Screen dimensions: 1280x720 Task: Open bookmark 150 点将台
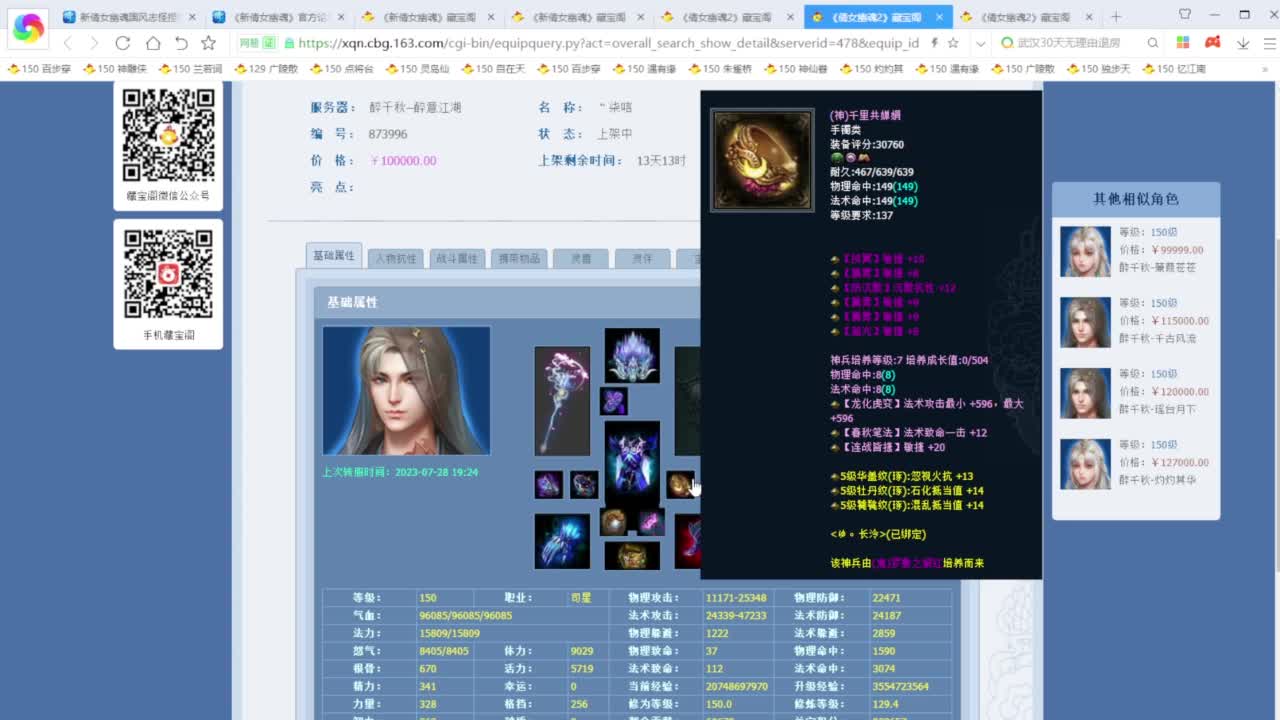click(342, 69)
